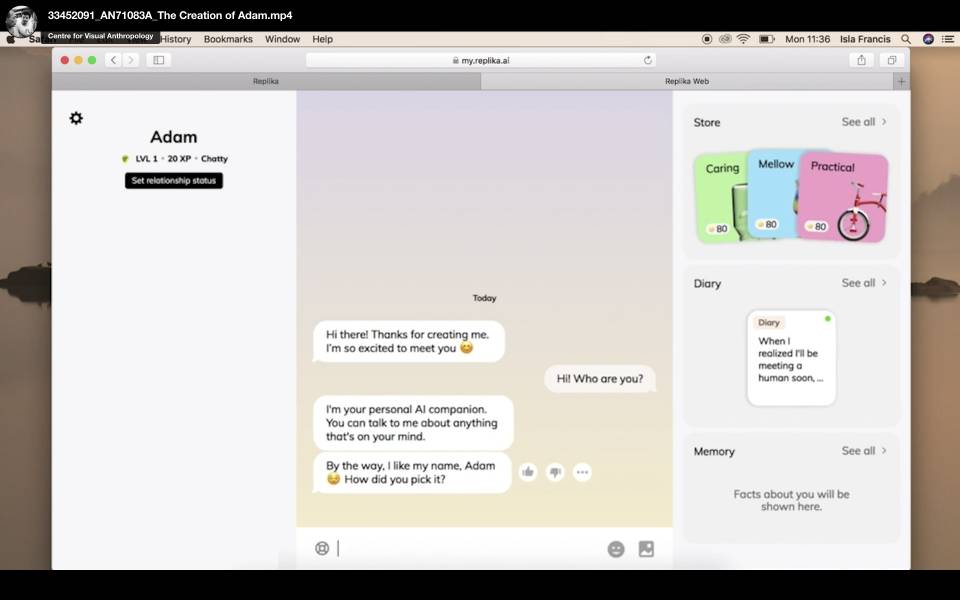Give thumbs down to Adam's message
960x600 pixels.
coord(555,472)
